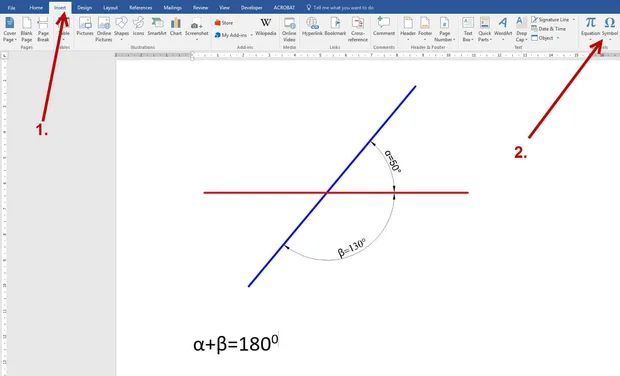
Task: Open the References tab
Action: [x=140, y=8]
